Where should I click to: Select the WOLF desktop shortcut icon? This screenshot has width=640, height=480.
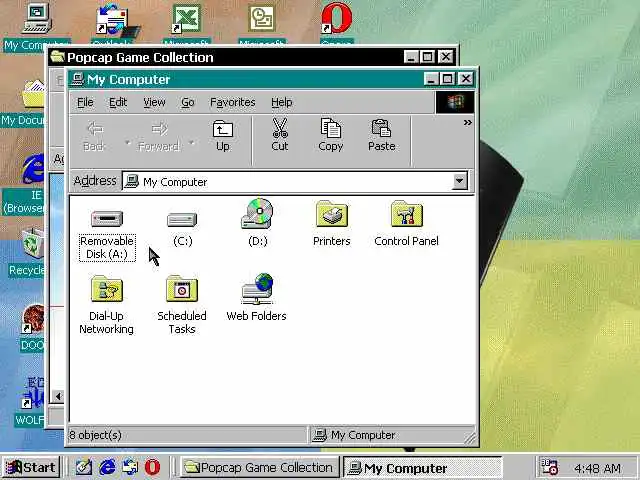(x=33, y=394)
